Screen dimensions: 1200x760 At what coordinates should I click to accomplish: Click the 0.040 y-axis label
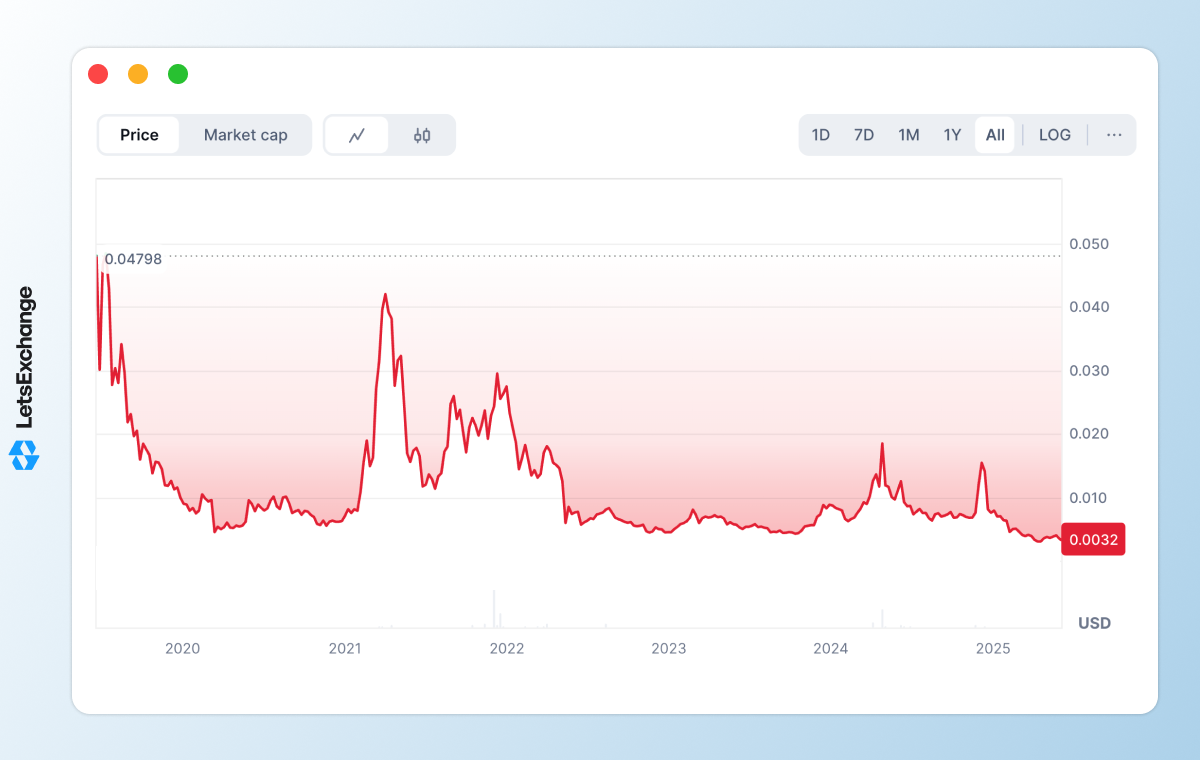coord(1089,307)
